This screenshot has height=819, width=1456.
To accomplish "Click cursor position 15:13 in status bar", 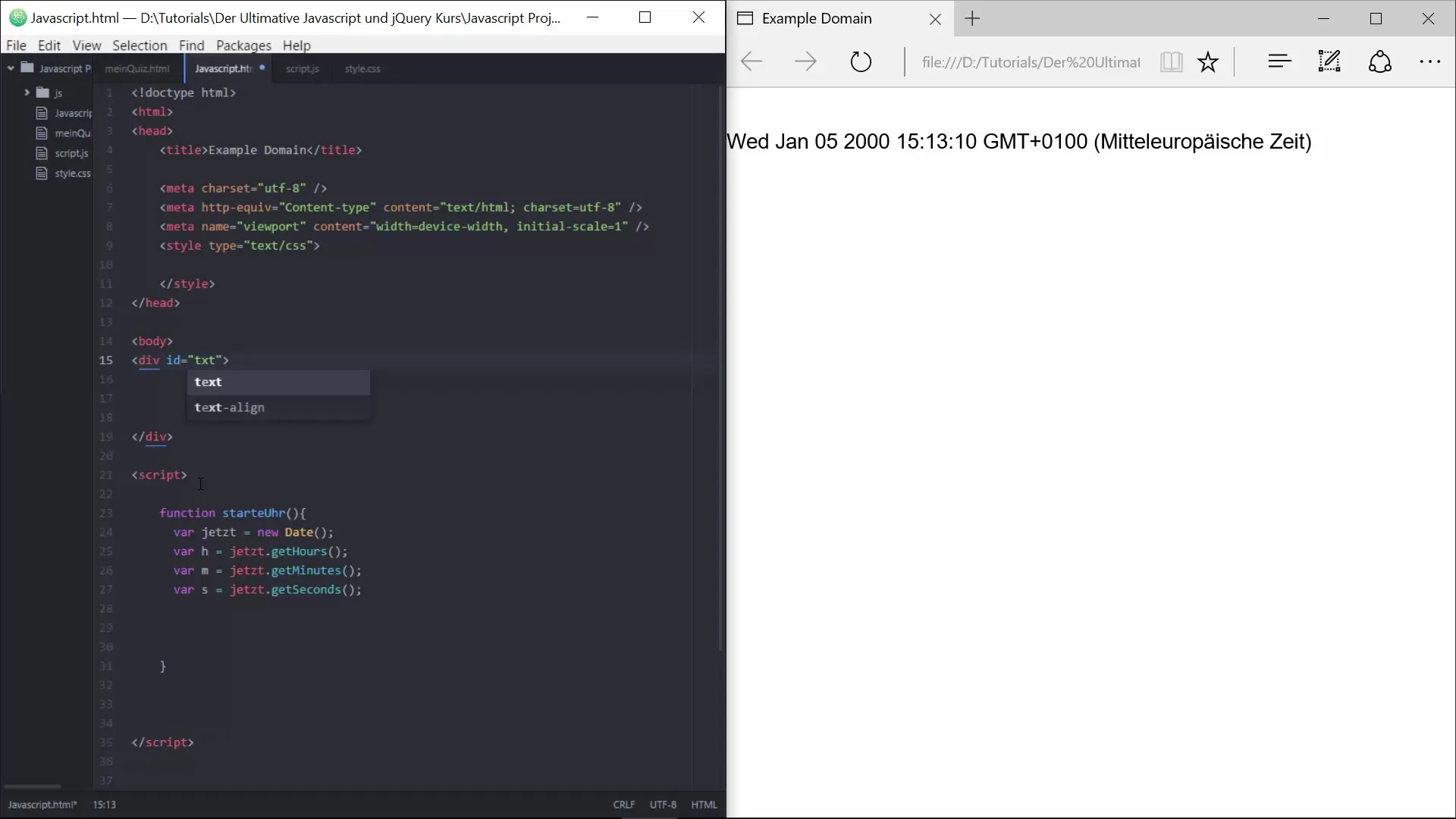I will click(104, 805).
